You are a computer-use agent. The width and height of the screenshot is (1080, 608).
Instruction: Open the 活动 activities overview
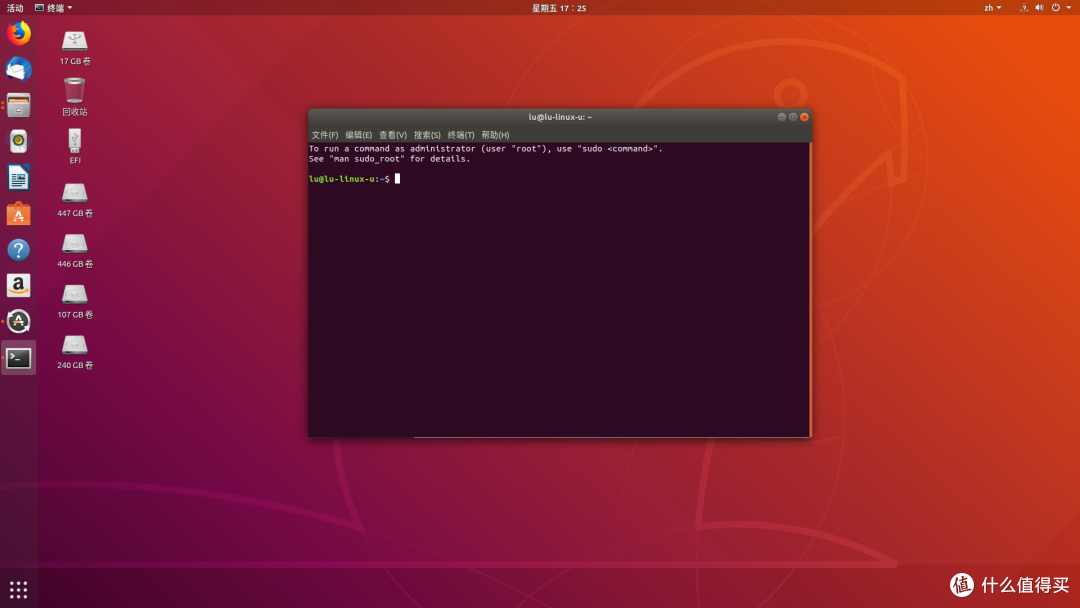(15, 8)
